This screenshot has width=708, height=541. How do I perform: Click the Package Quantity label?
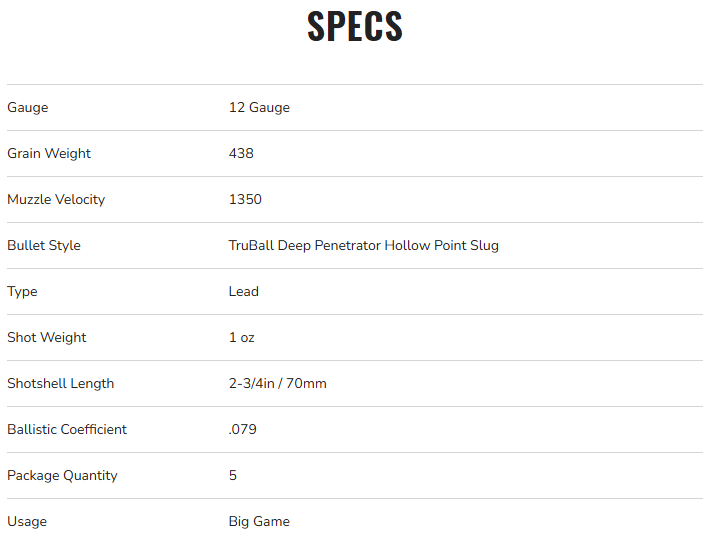(62, 476)
